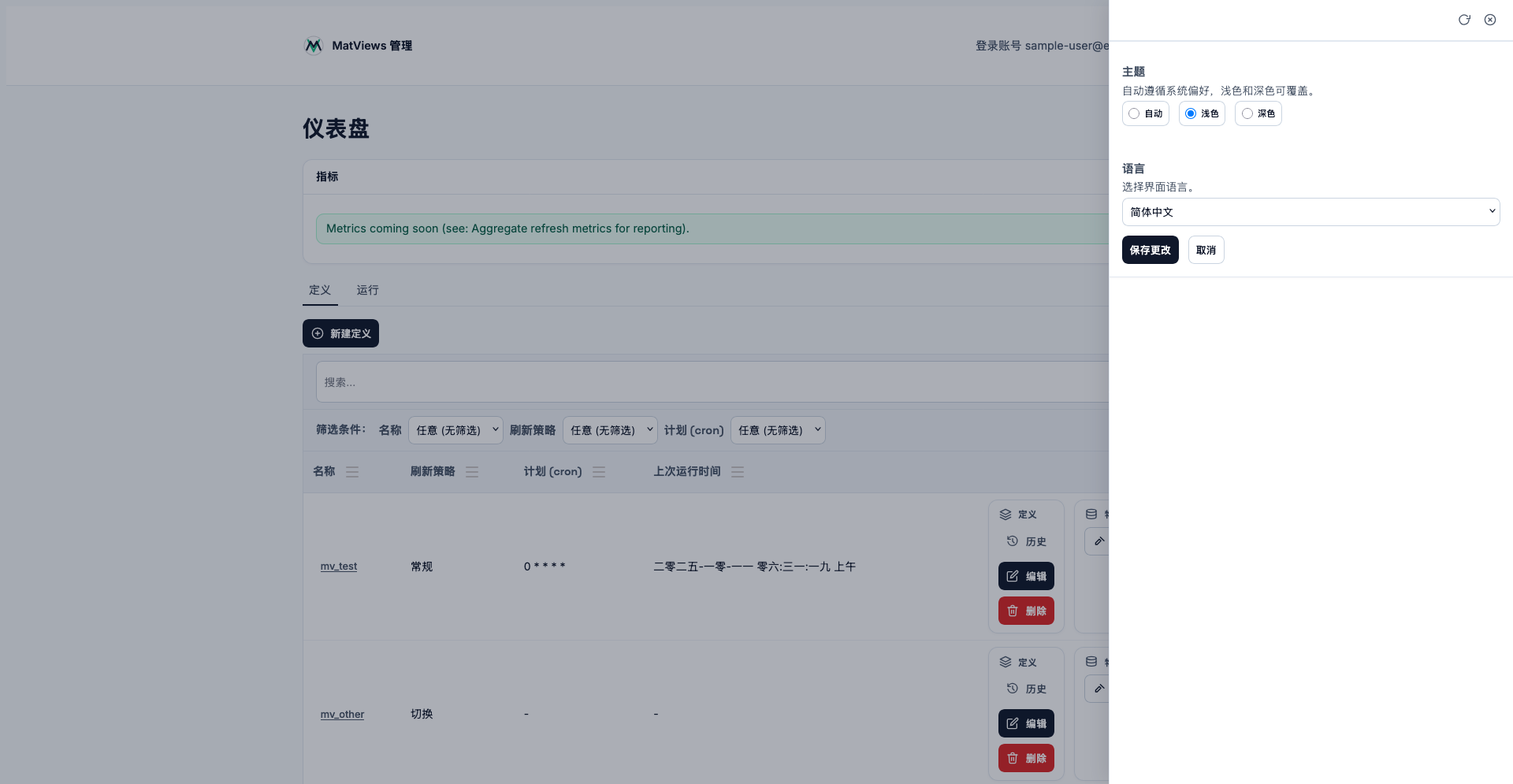The image size is (1513, 784).
Task: Select the 浅色 light theme option
Action: (x=1191, y=113)
